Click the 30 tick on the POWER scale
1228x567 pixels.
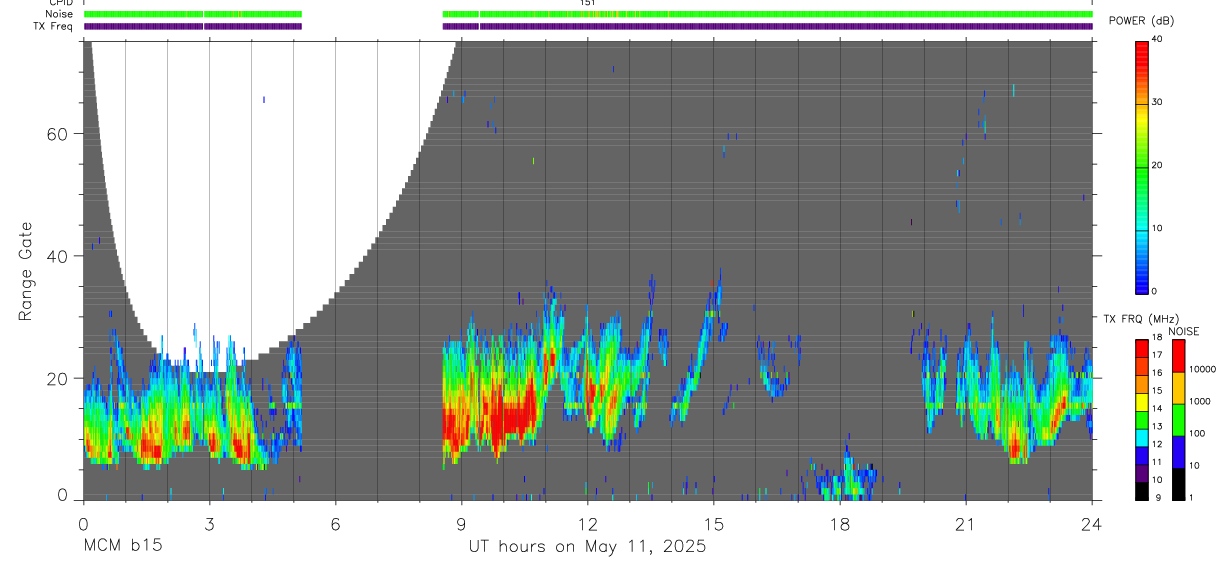tap(1158, 102)
